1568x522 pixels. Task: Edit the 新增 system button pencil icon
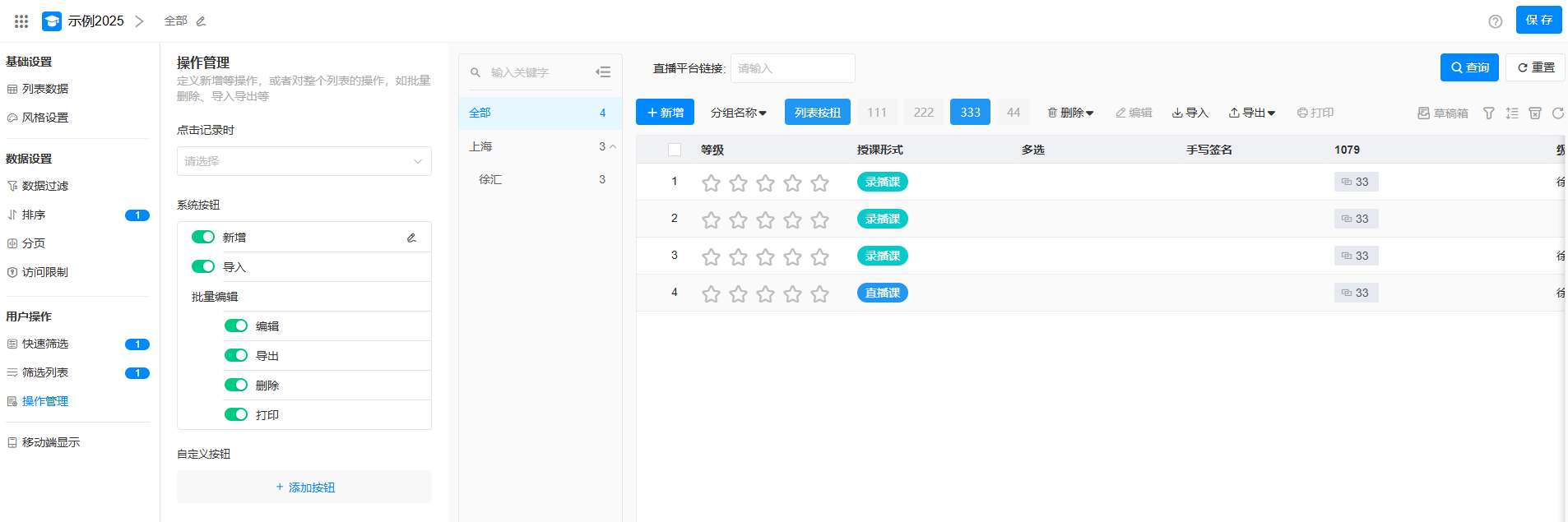(x=411, y=238)
